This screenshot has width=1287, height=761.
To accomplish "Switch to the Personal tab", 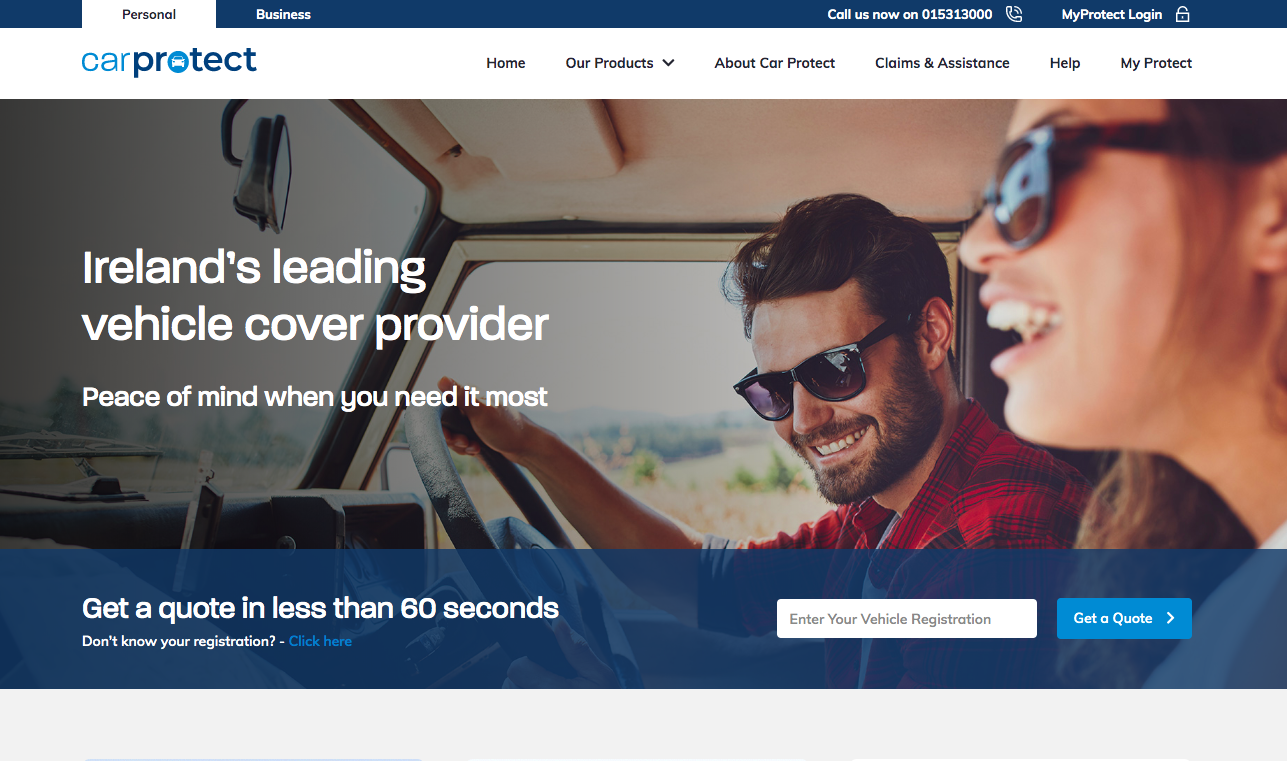I will 149,14.
